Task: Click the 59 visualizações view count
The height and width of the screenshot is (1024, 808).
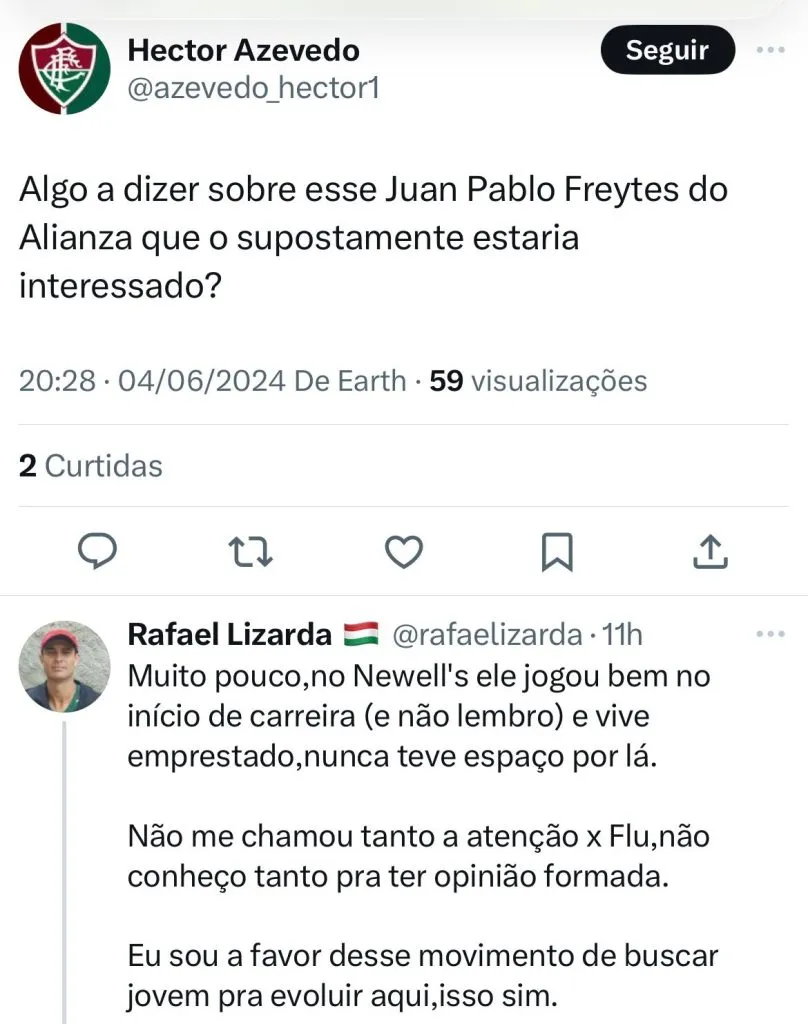Action: (538, 381)
